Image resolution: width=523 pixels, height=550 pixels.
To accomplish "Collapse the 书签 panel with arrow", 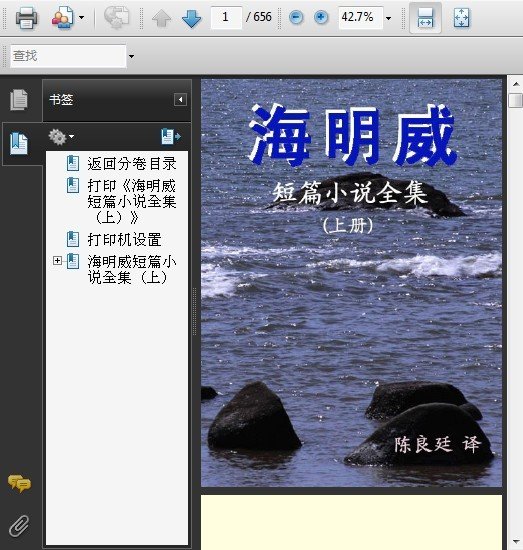I will tap(180, 100).
